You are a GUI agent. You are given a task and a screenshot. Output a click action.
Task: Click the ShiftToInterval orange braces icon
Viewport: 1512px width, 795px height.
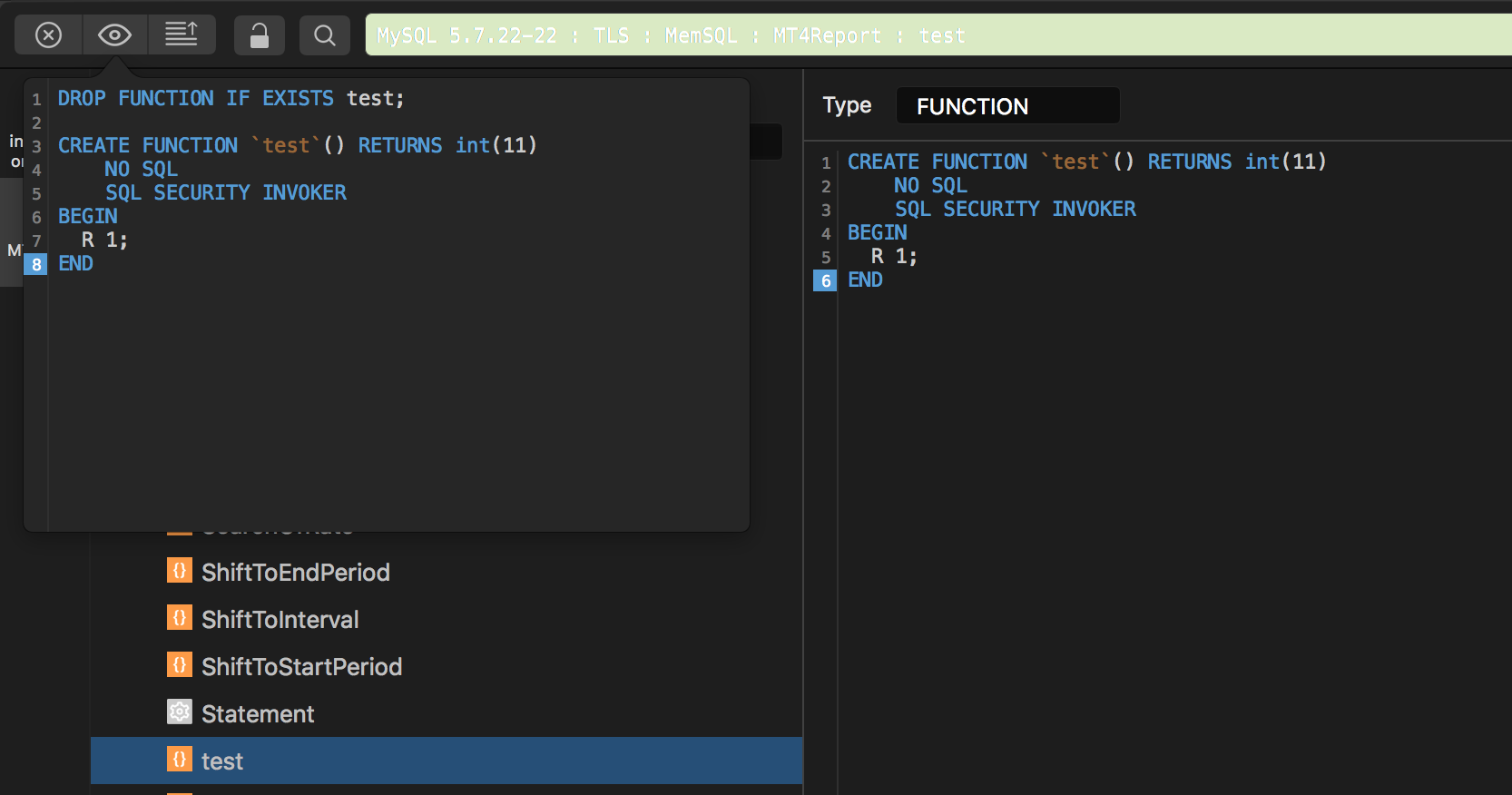tap(180, 618)
